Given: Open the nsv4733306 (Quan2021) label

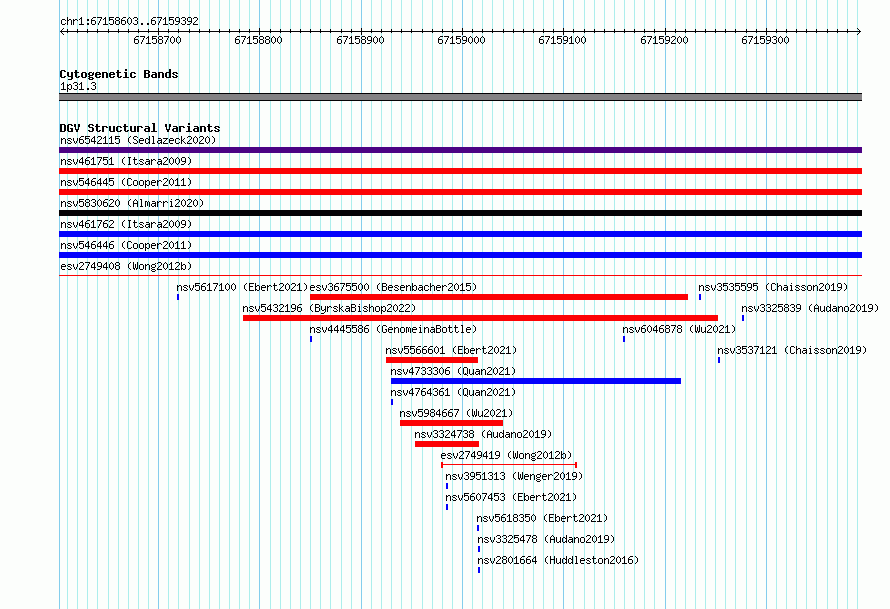Looking at the screenshot, I should tap(453, 371).
